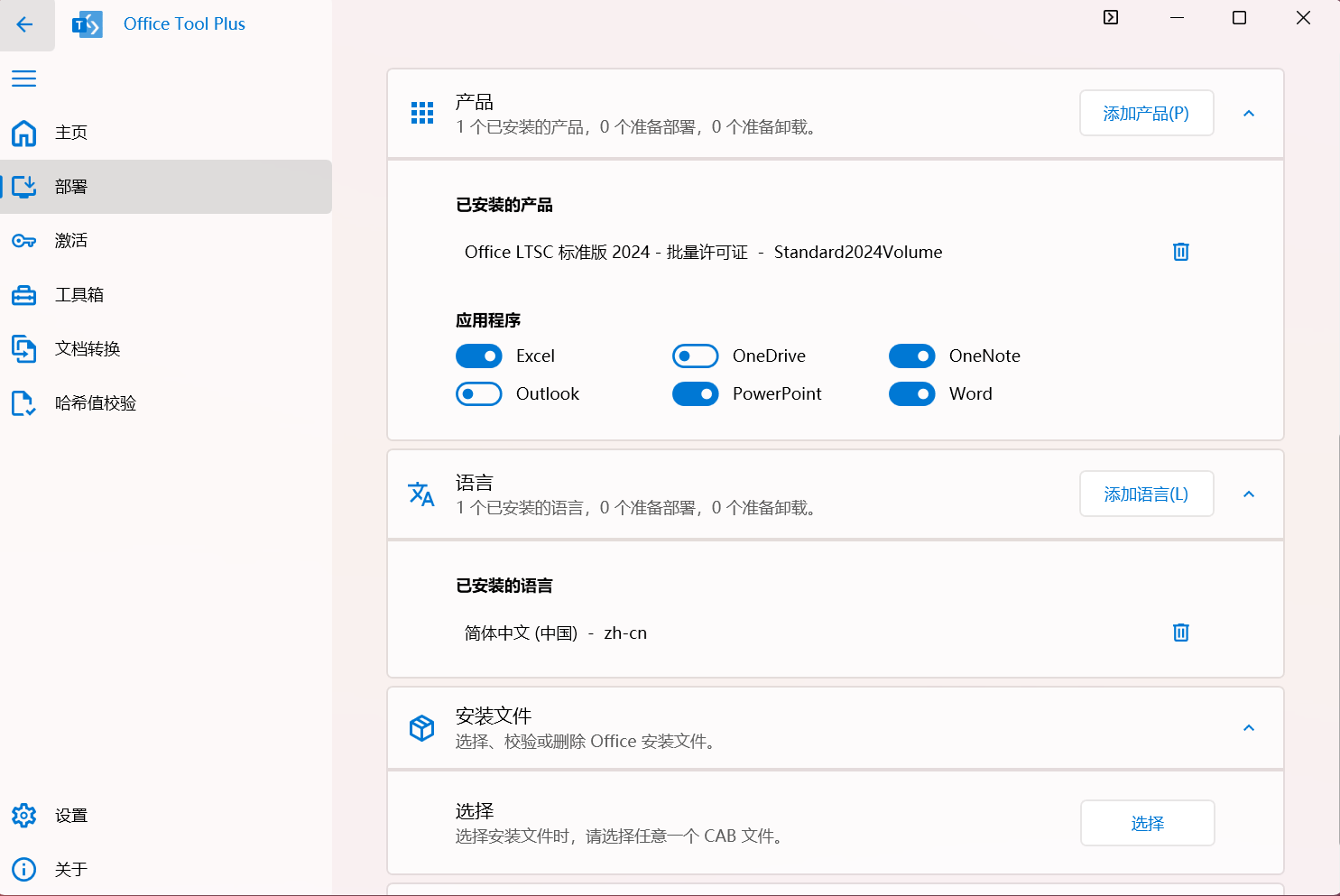Viewport: 1340px width, 896px height.
Task: Delete the zh-cn installed language
Action: click(x=1180, y=633)
